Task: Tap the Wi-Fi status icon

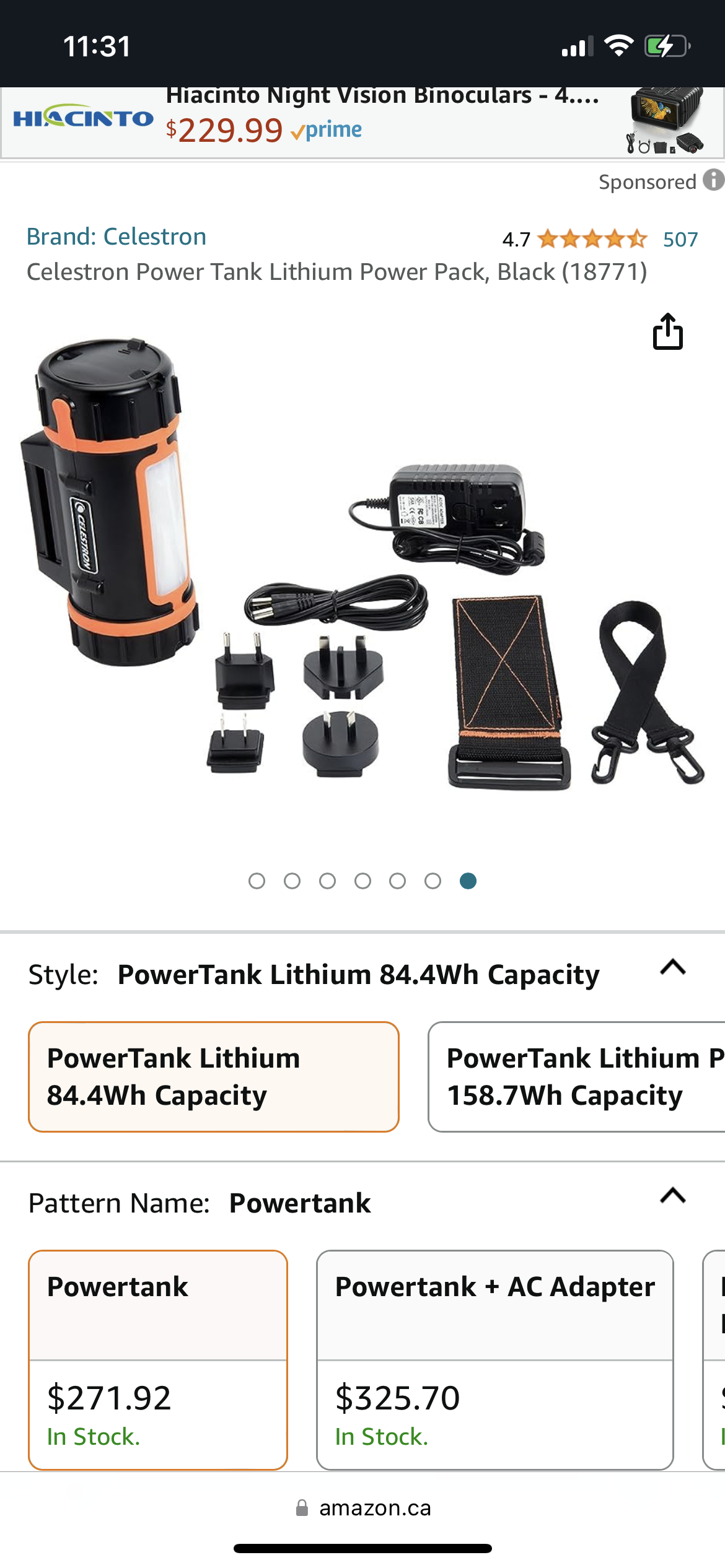Action: [618, 46]
